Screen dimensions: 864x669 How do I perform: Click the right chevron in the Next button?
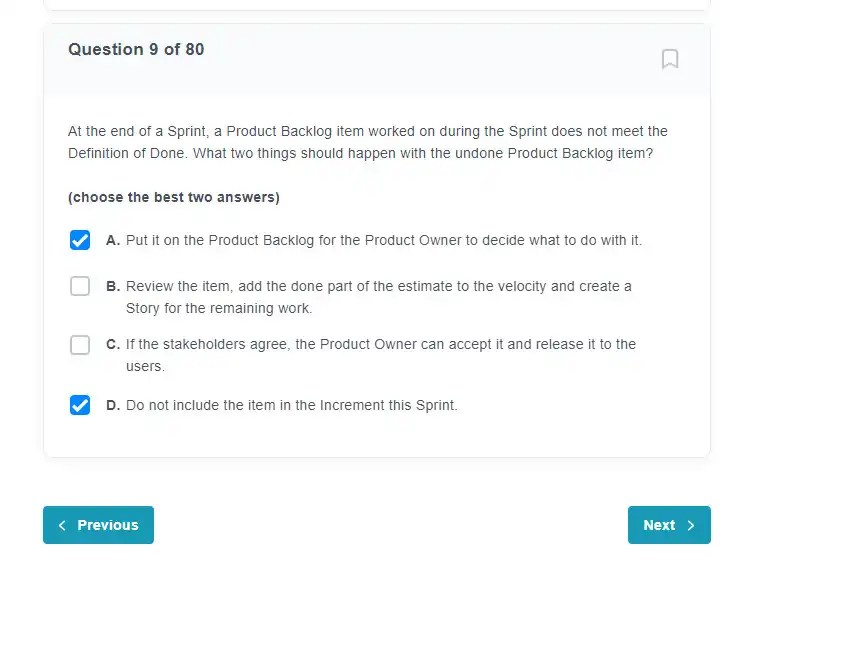tap(690, 525)
